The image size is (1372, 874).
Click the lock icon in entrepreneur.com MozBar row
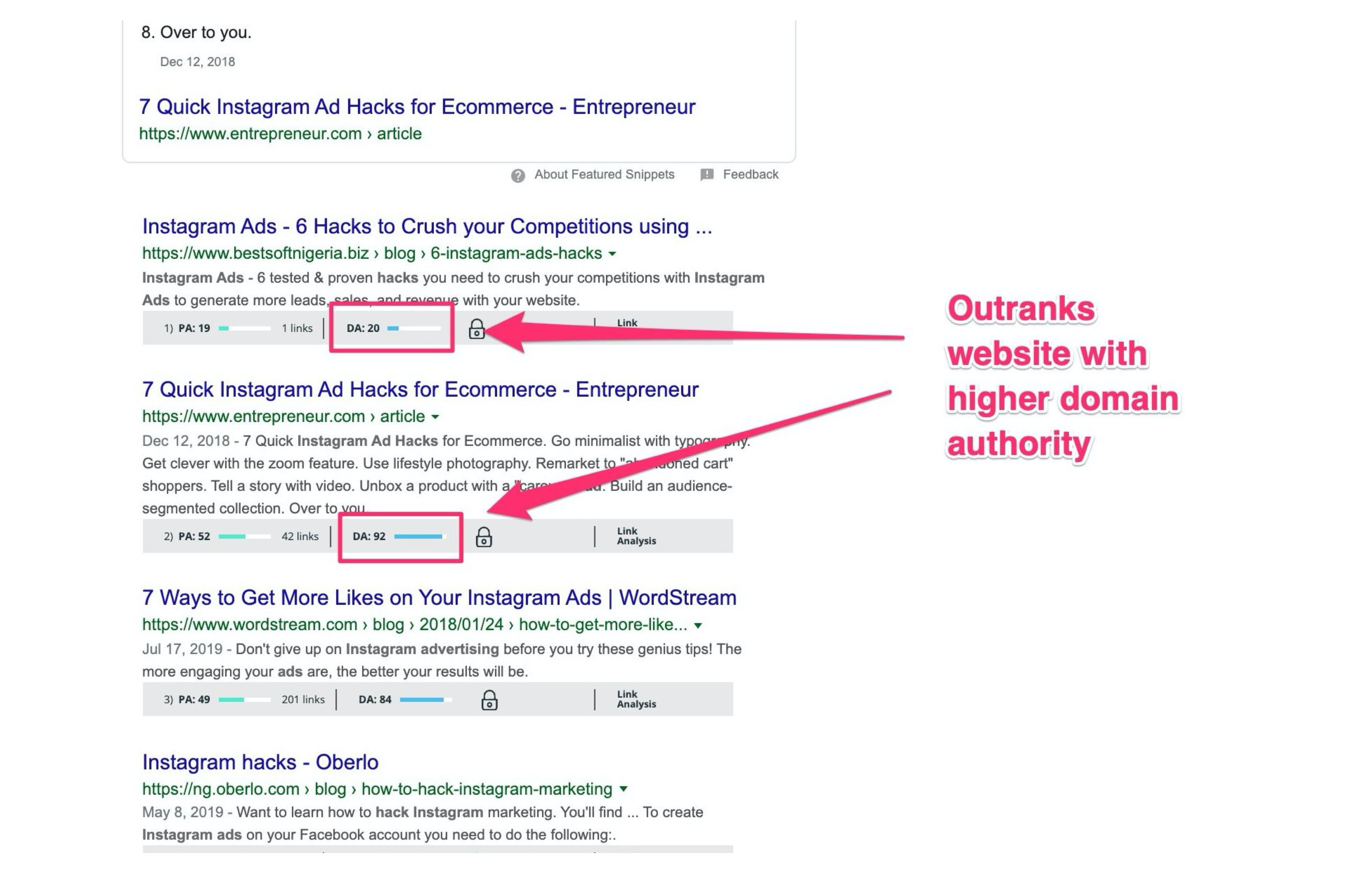click(484, 537)
